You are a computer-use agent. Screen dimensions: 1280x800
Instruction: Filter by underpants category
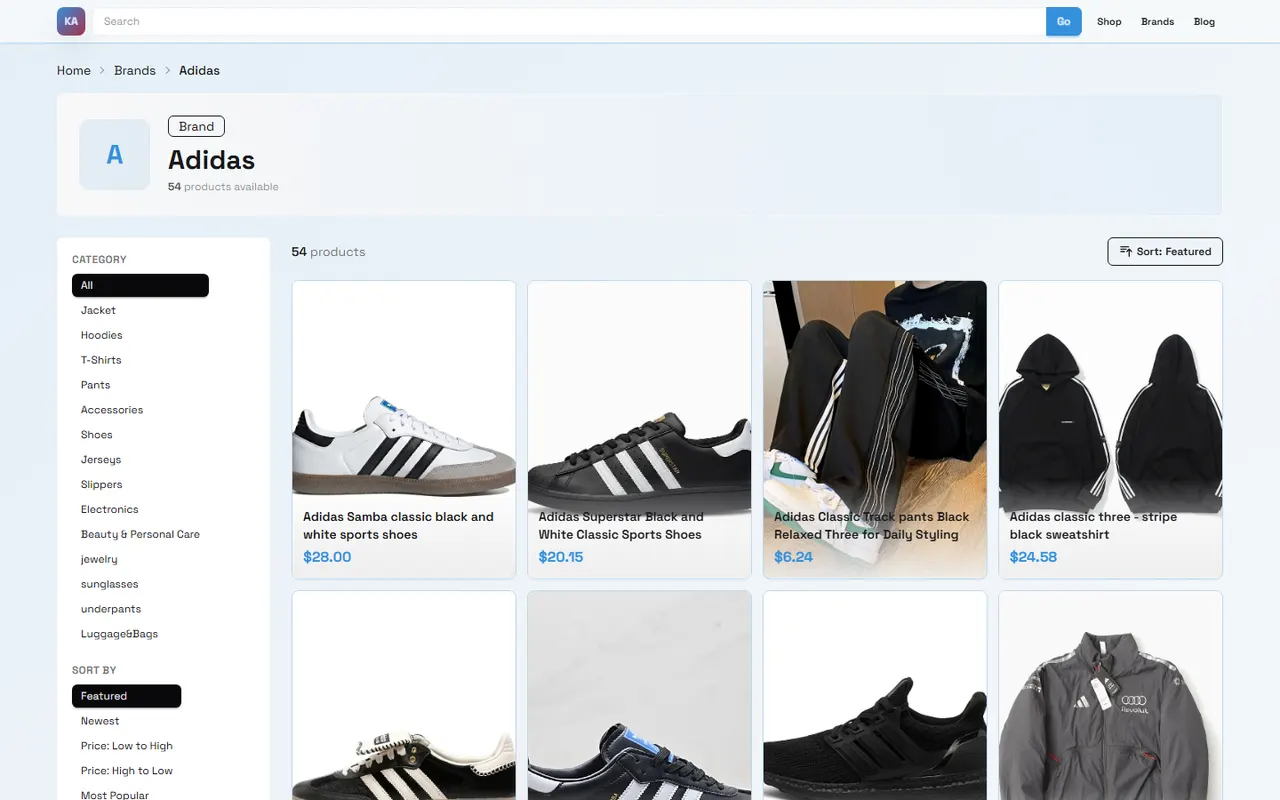tap(111, 610)
